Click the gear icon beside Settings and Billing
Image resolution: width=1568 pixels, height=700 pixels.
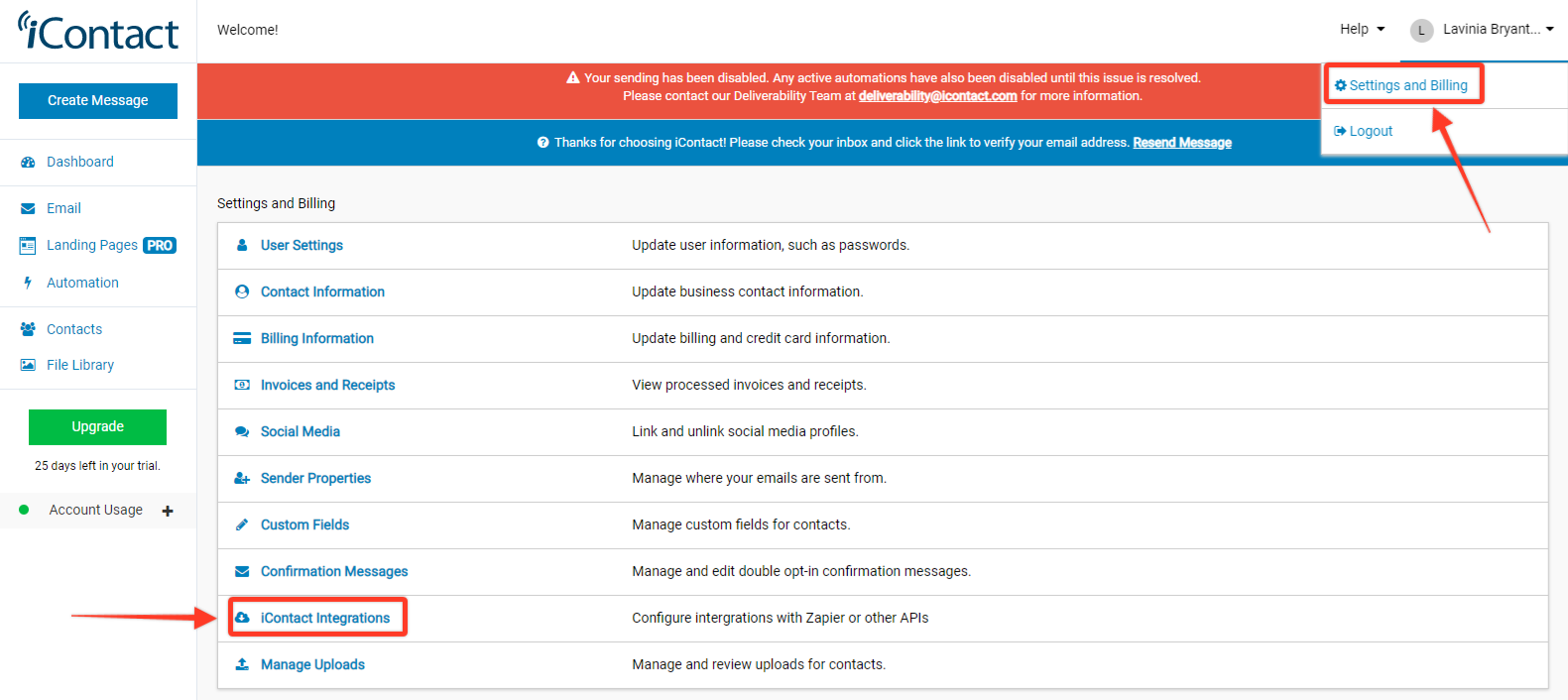click(1341, 85)
